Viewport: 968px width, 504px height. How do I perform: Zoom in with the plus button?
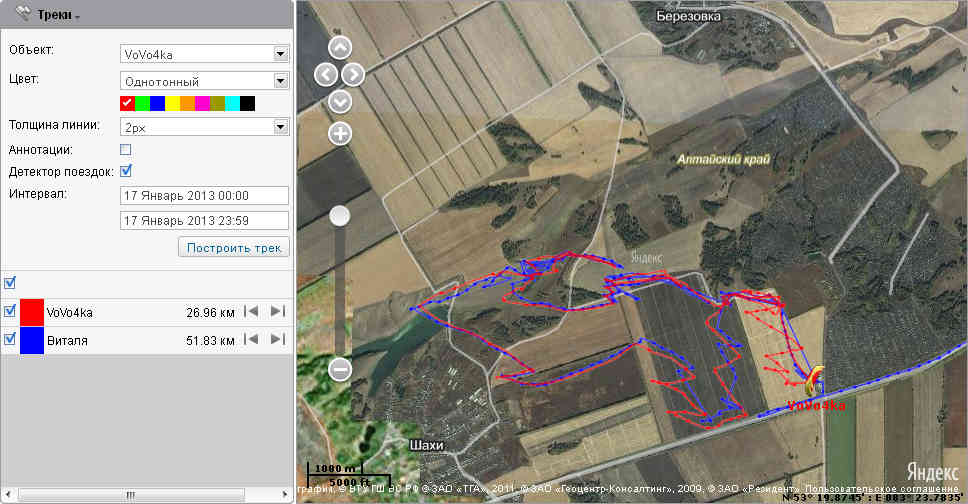pos(340,133)
